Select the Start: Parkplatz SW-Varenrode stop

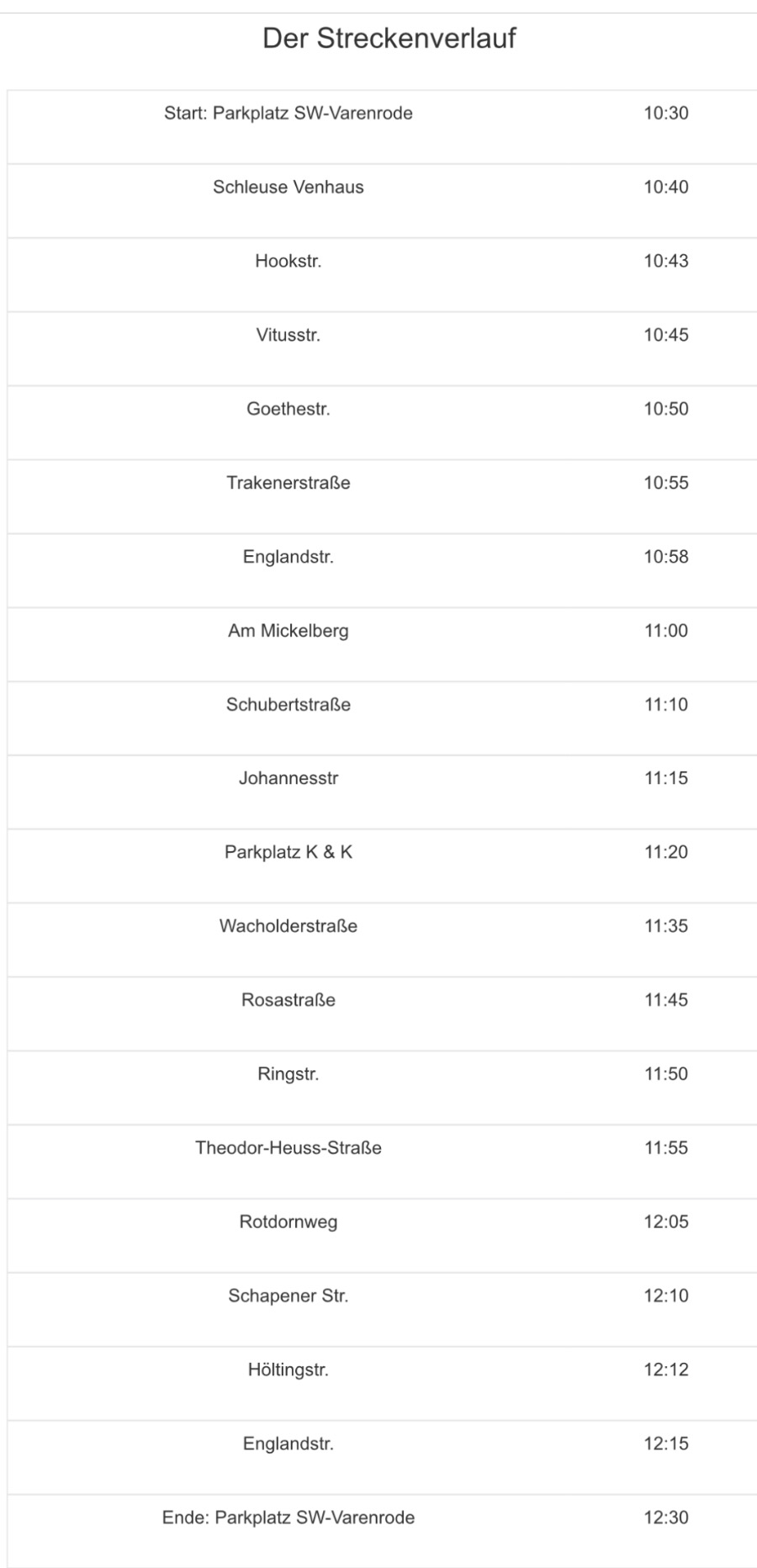[x=288, y=114]
